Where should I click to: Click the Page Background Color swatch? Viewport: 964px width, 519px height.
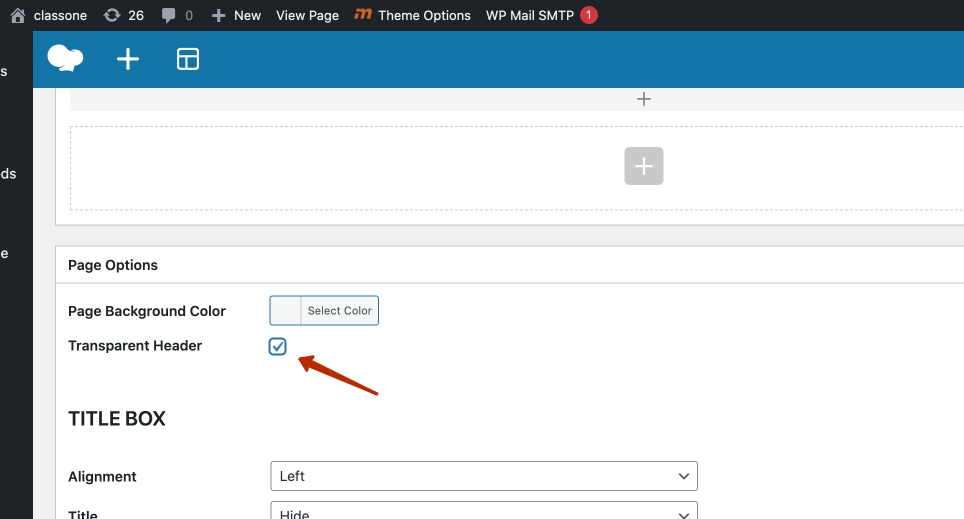pyautogui.click(x=286, y=311)
